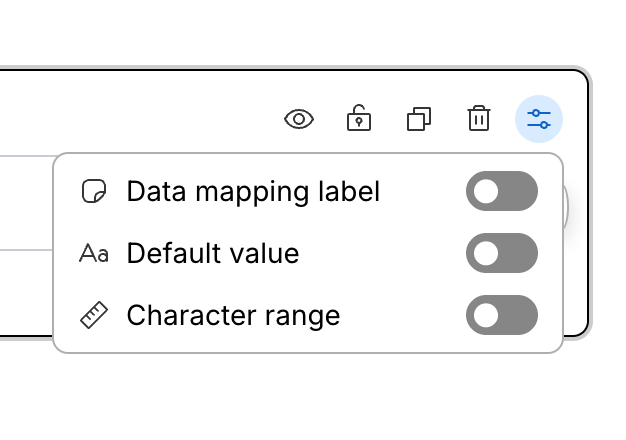Click the sticky note icon beside Data mapping label
Viewport: 626px width, 440px height.
[x=93, y=192]
